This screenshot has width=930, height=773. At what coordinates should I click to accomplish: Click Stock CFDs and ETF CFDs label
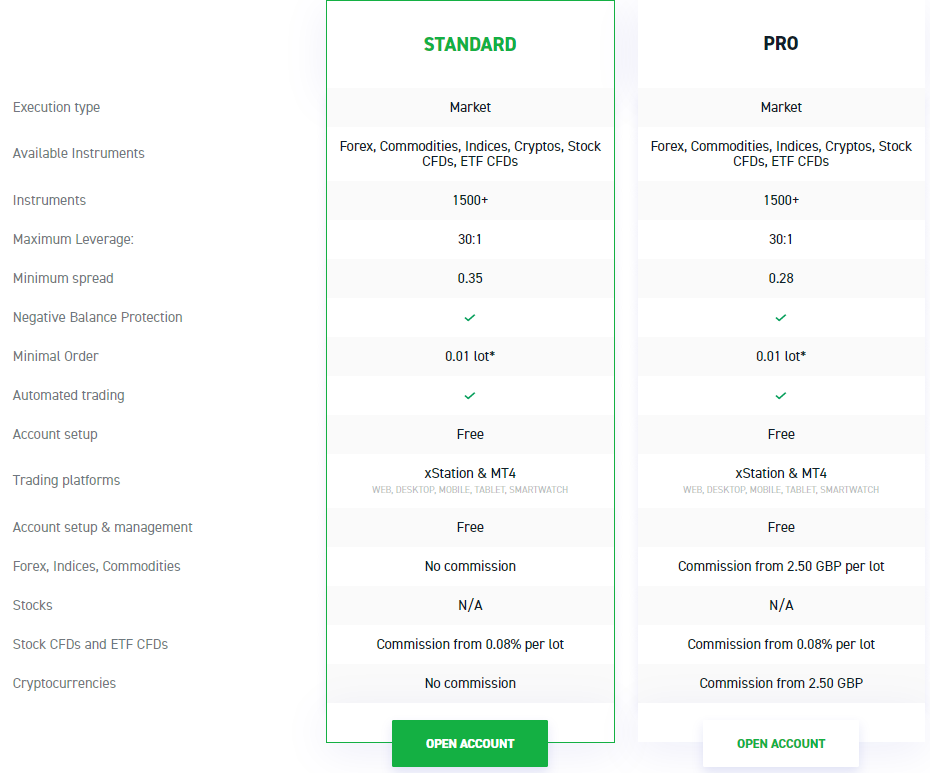point(90,644)
